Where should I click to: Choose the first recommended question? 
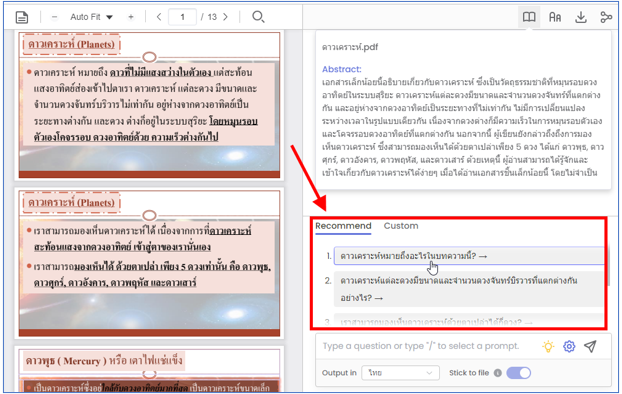469,256
